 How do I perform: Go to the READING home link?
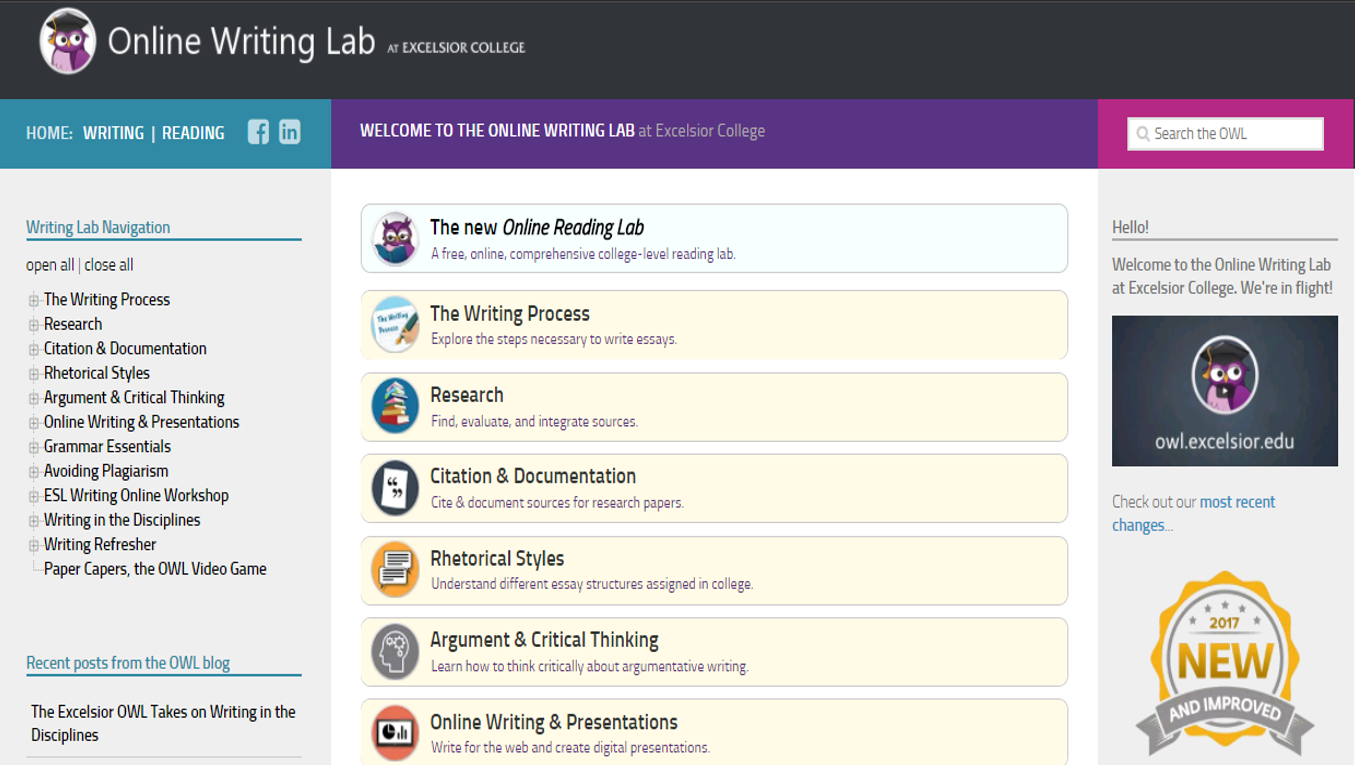(193, 133)
